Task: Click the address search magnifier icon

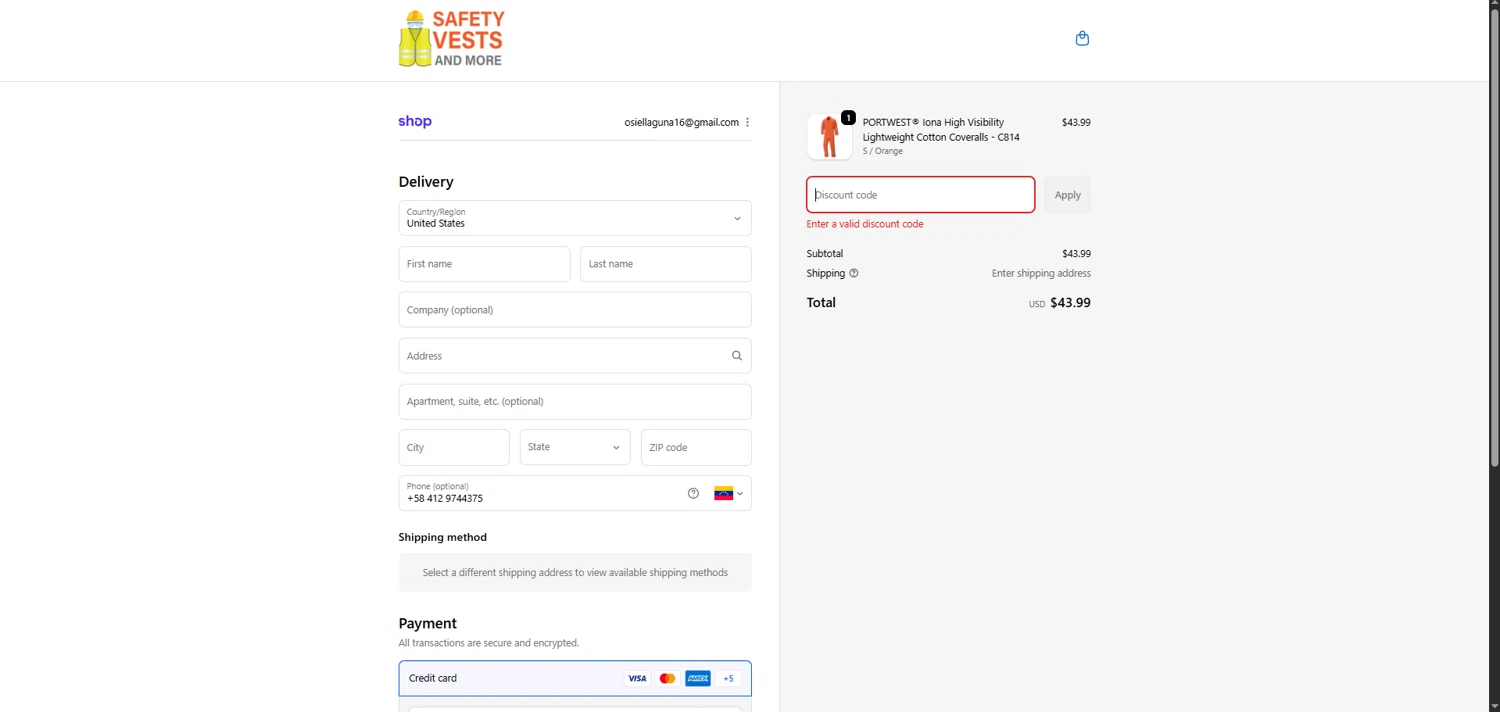Action: point(737,355)
